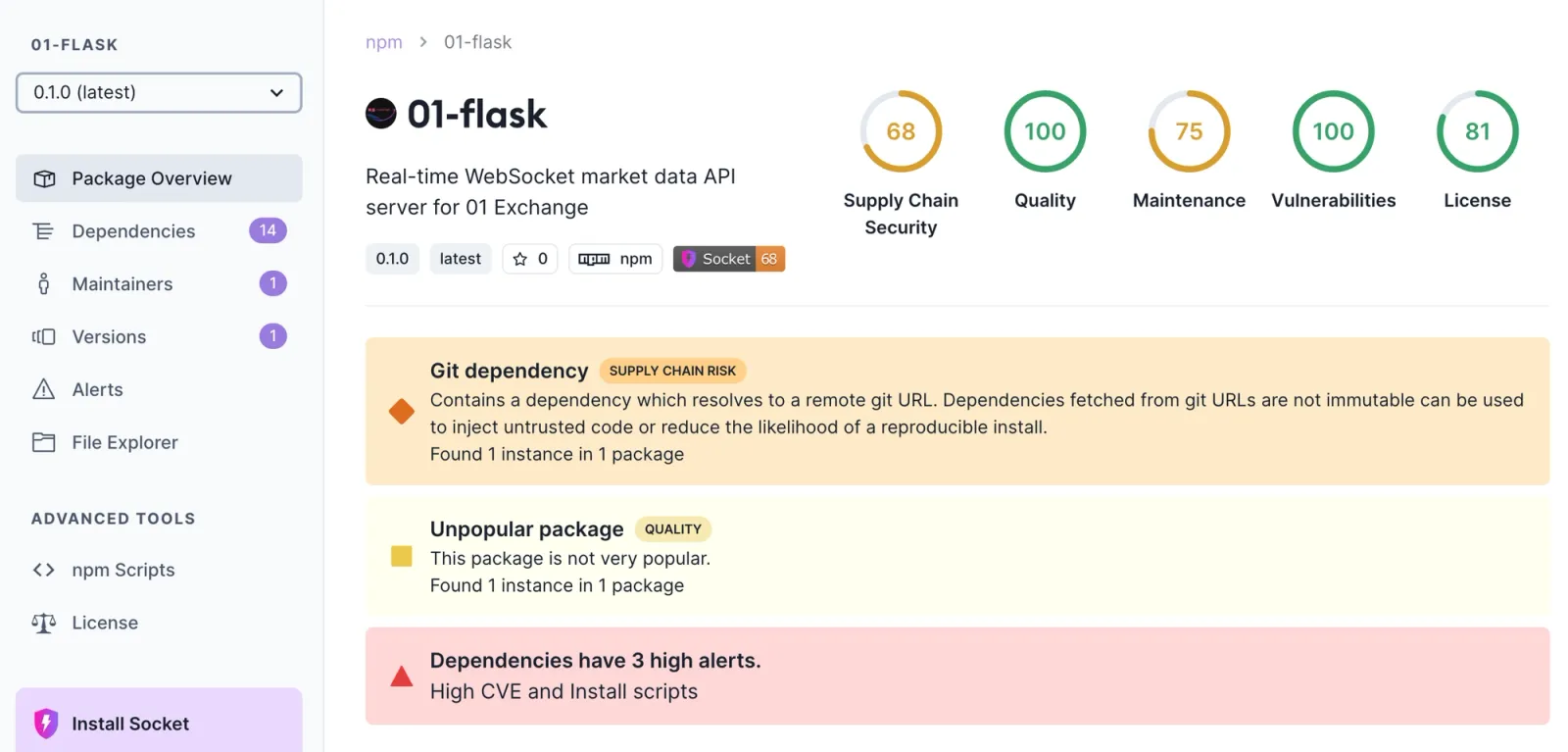Click the Socket 68 score badge
The image size is (1568, 752).
tap(729, 259)
